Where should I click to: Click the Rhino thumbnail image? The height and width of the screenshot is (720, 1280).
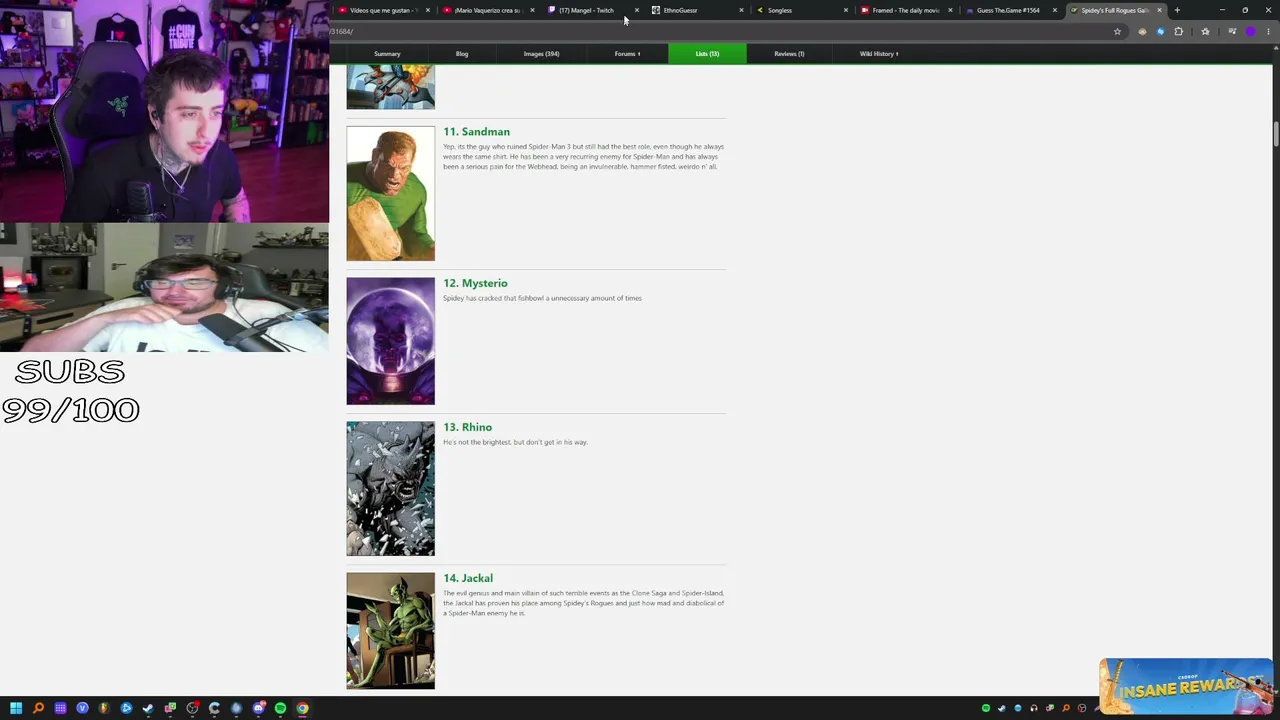[391, 489]
